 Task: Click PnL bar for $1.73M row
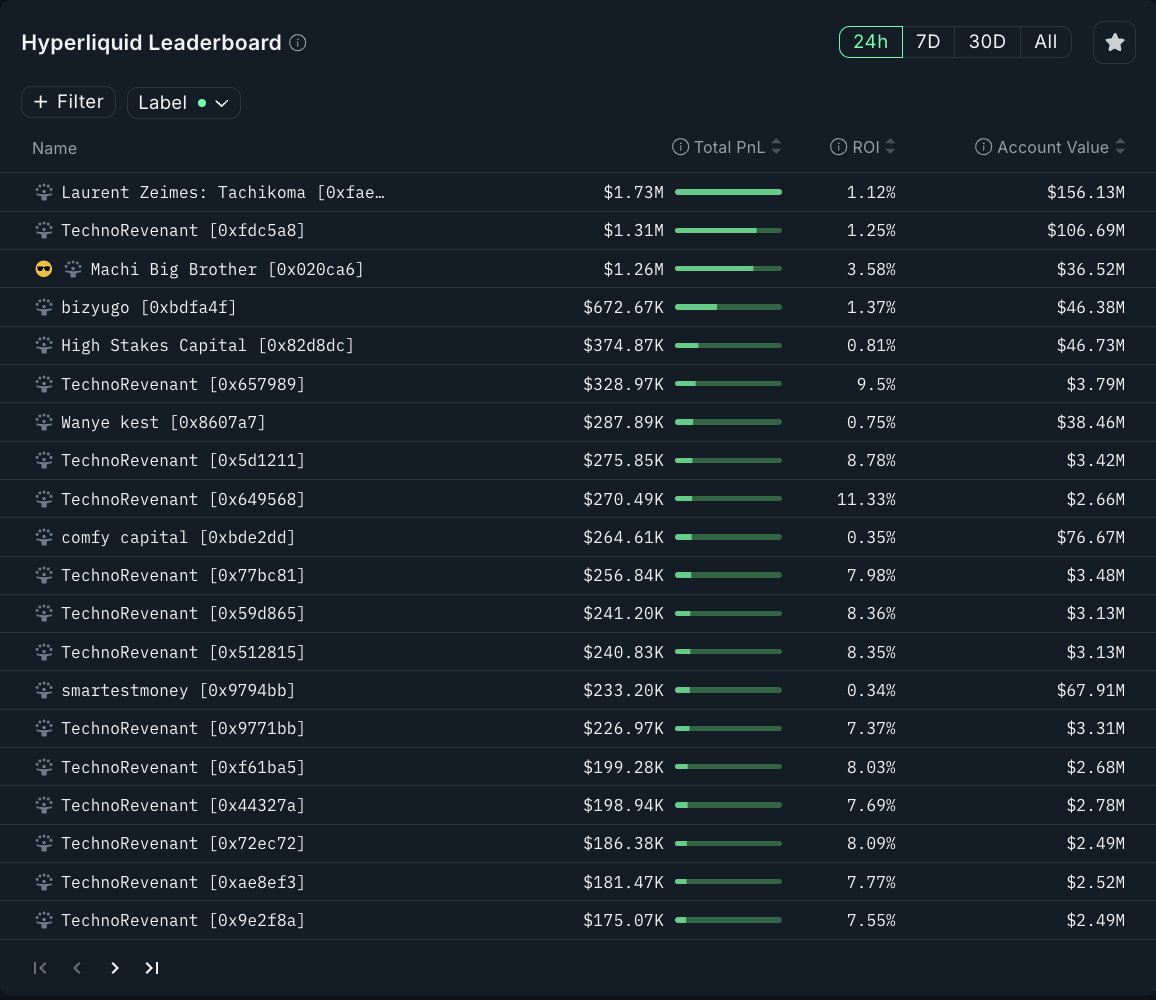tap(728, 192)
